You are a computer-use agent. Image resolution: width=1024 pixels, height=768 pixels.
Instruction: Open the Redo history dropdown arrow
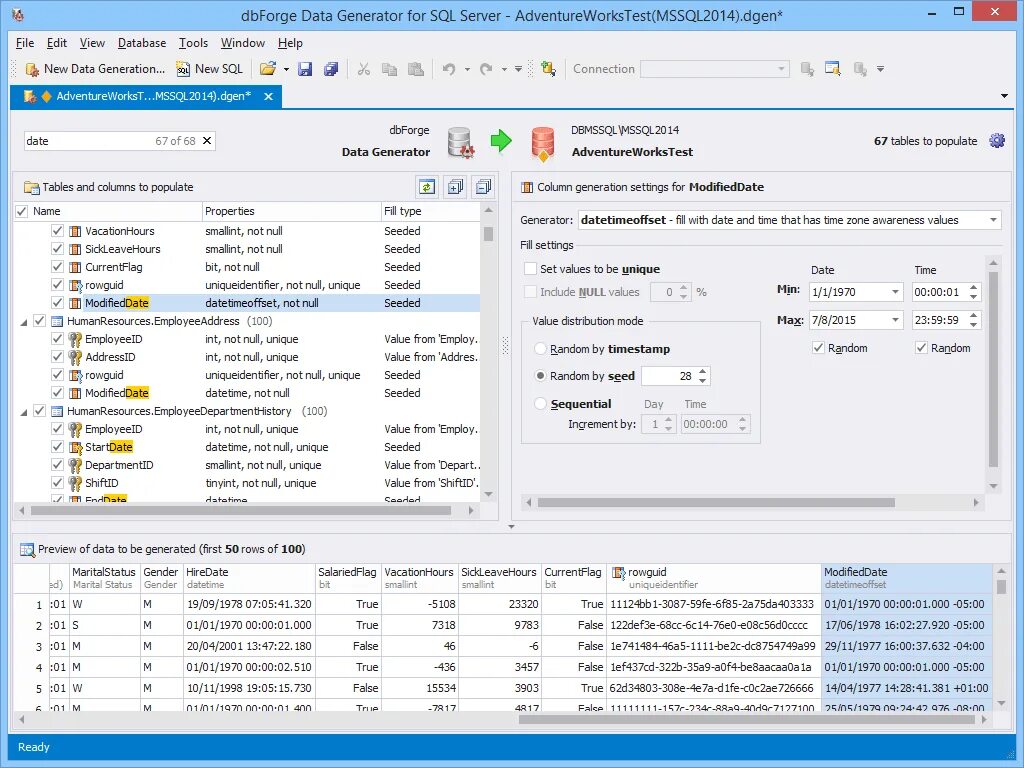(504, 69)
